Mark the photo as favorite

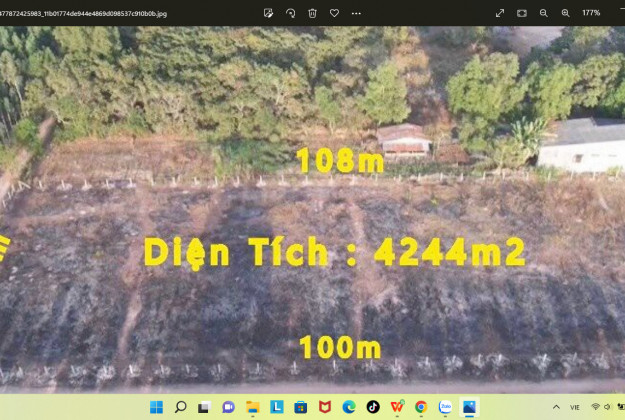[334, 13]
